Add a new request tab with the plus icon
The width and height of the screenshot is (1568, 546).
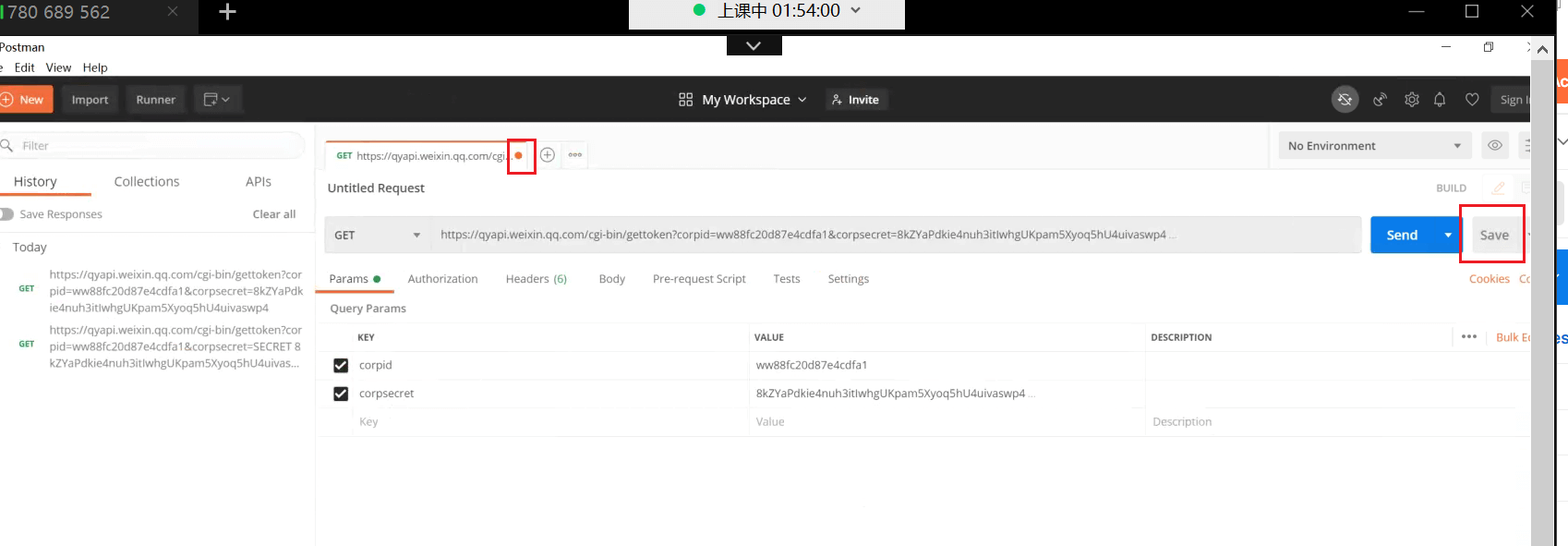coord(548,155)
